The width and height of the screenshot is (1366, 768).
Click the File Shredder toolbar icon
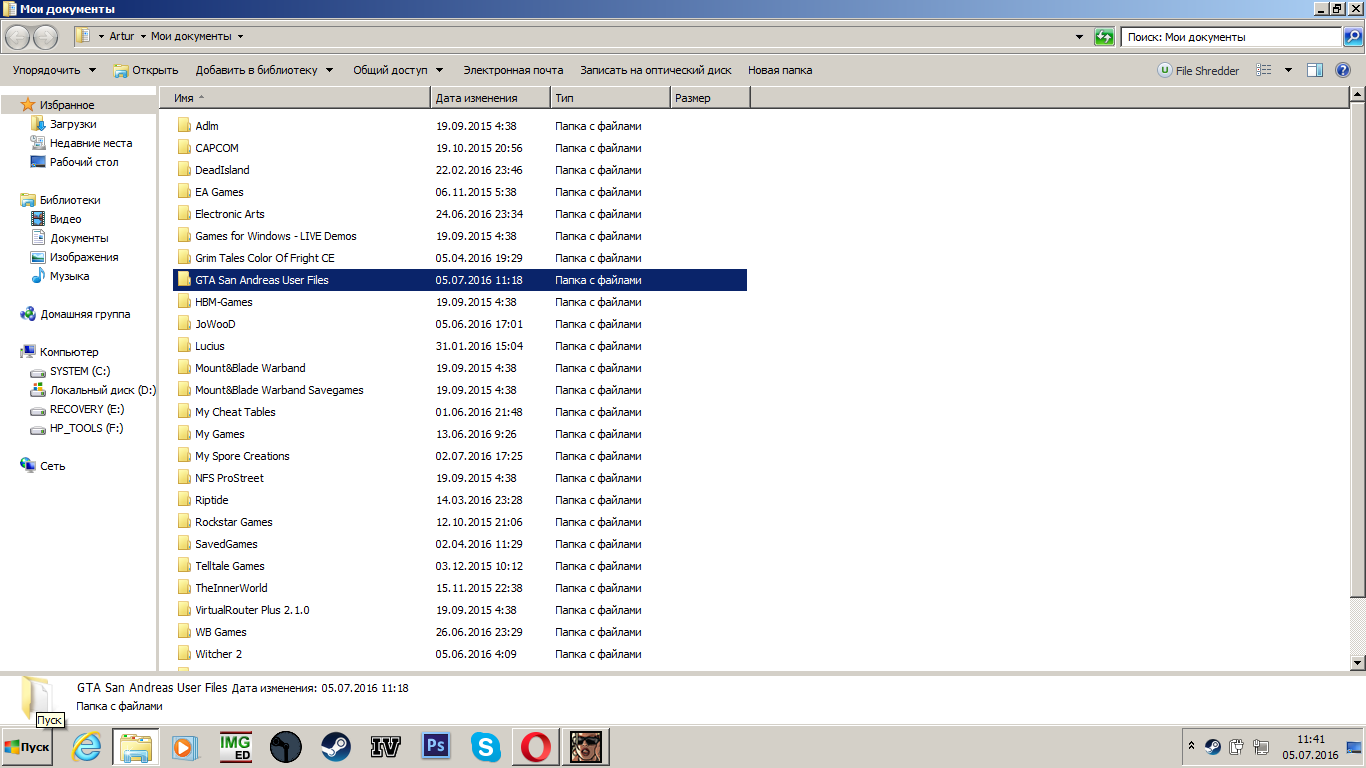[x=1198, y=70]
